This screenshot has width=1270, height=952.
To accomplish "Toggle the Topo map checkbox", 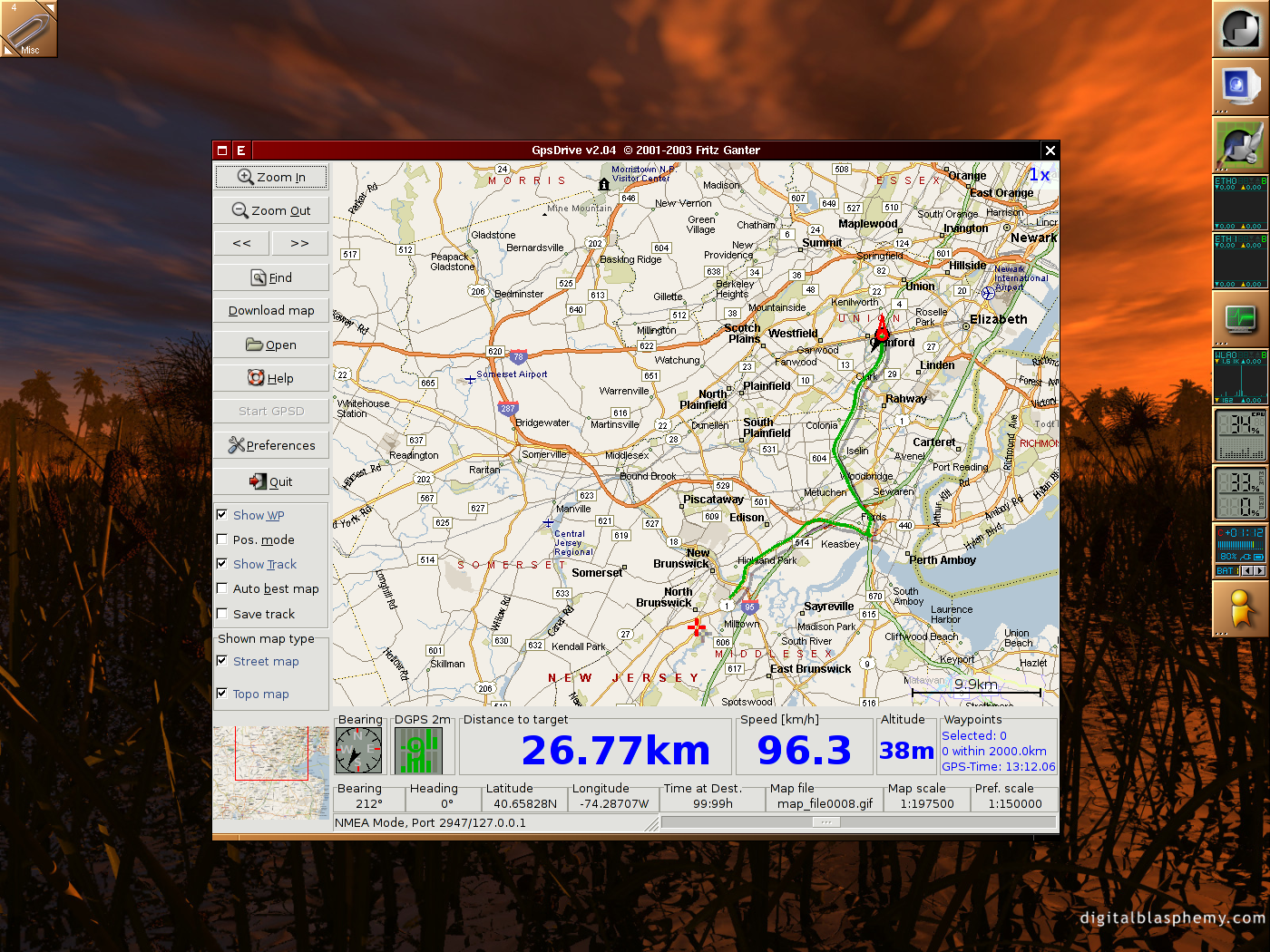I will pos(222,693).
